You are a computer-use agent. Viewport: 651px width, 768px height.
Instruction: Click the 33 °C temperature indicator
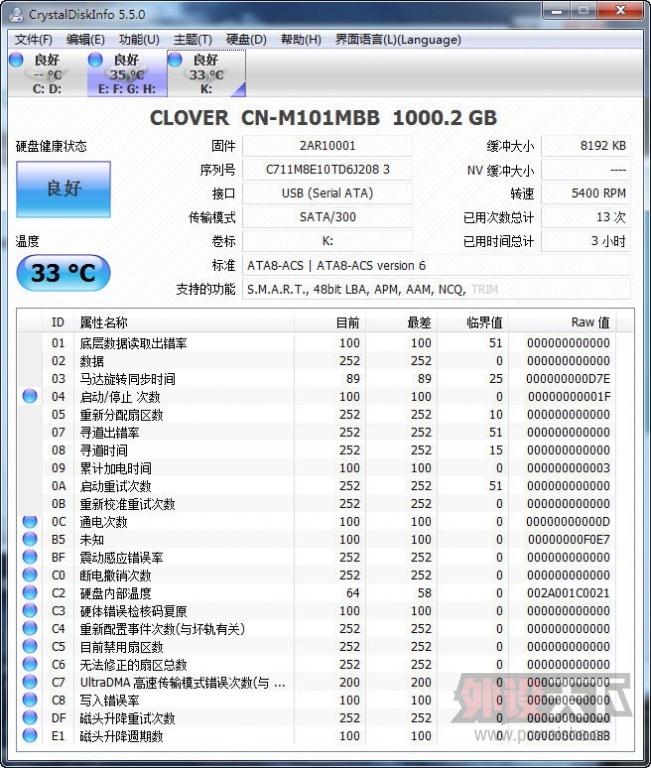[x=64, y=273]
